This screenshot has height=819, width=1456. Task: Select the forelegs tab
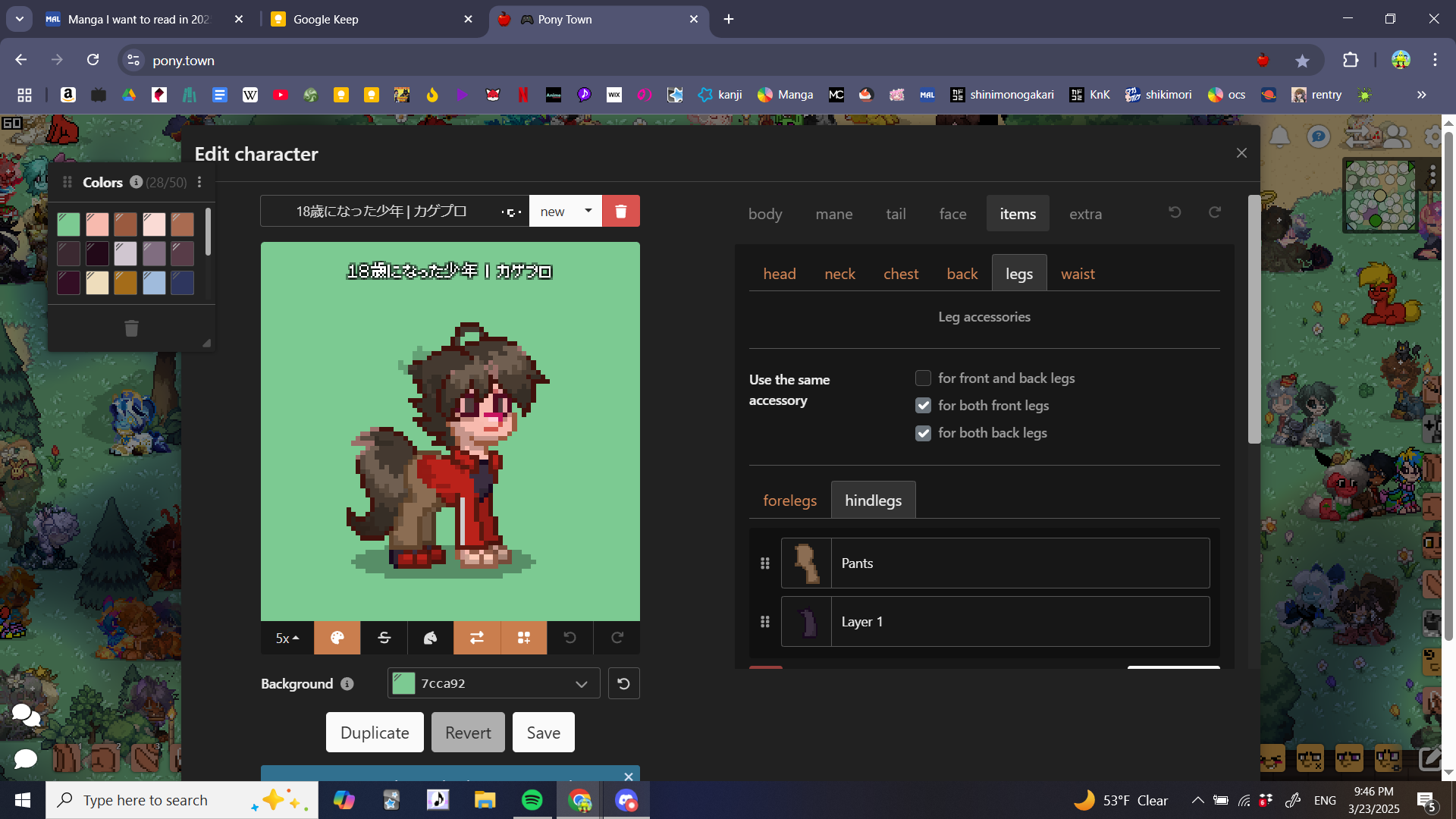(x=789, y=500)
